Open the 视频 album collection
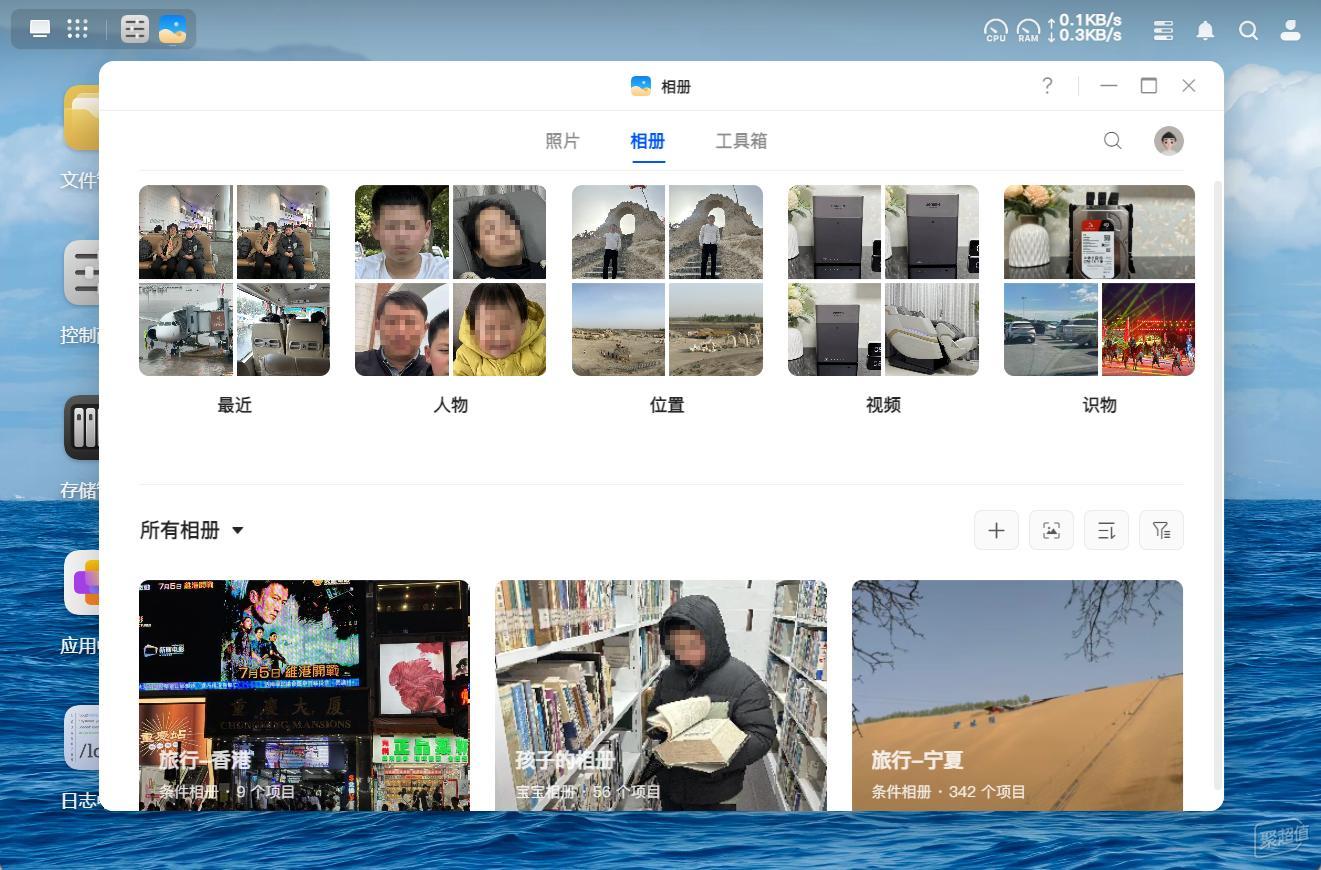The height and width of the screenshot is (870, 1321). [x=883, y=280]
